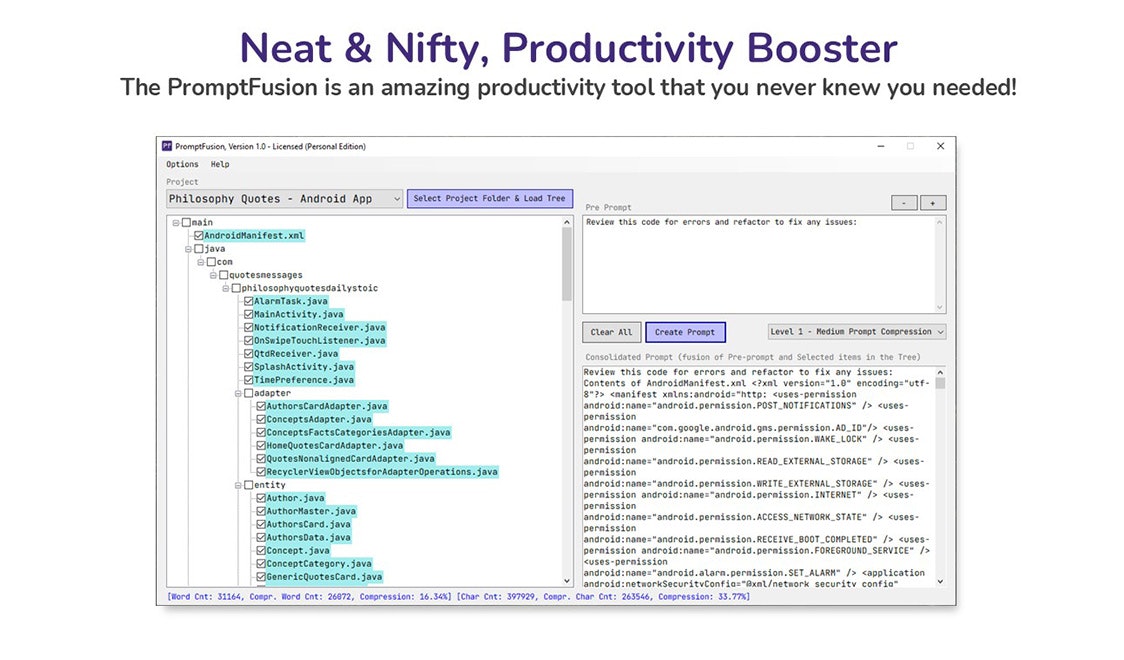Uncheck MainActivity.java checkbox
This screenshot has height=660, width=1124.
(x=249, y=315)
